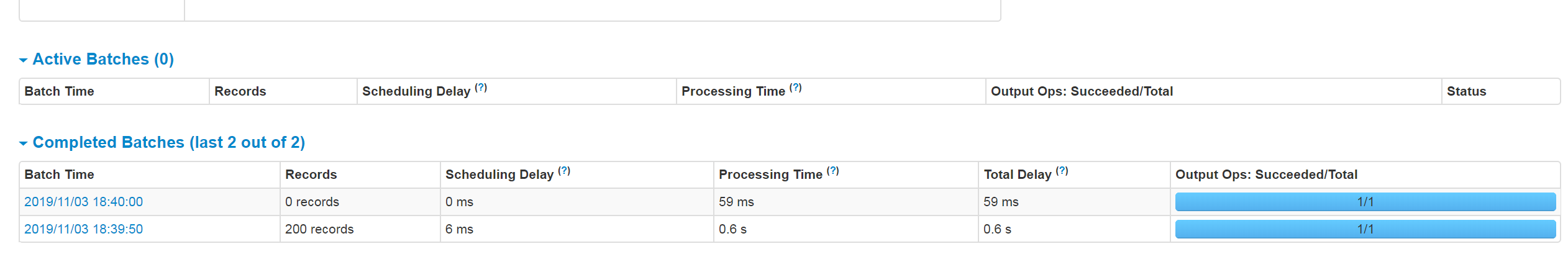Viewport: 1568px width, 254px height.
Task: Click Scheduling Delay help icon in Completed Batches
Action: tap(564, 171)
